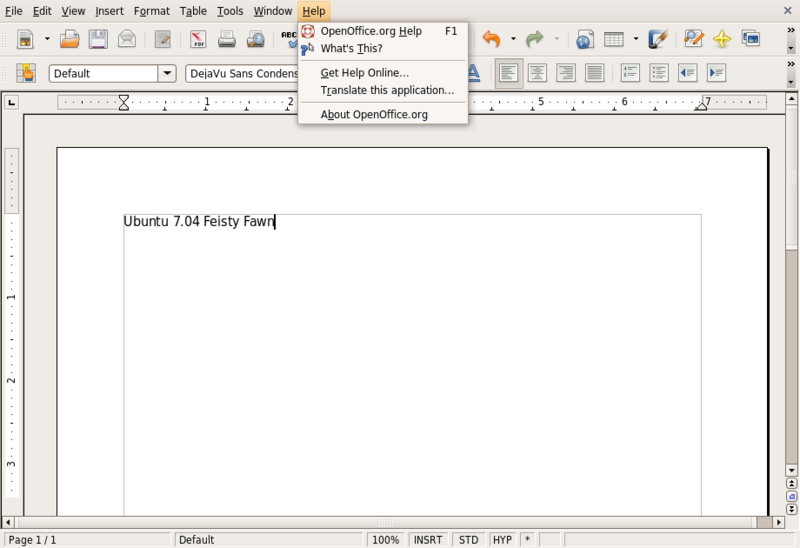800x548 pixels.
Task: Choose Translate this application... entry
Action: point(383,90)
